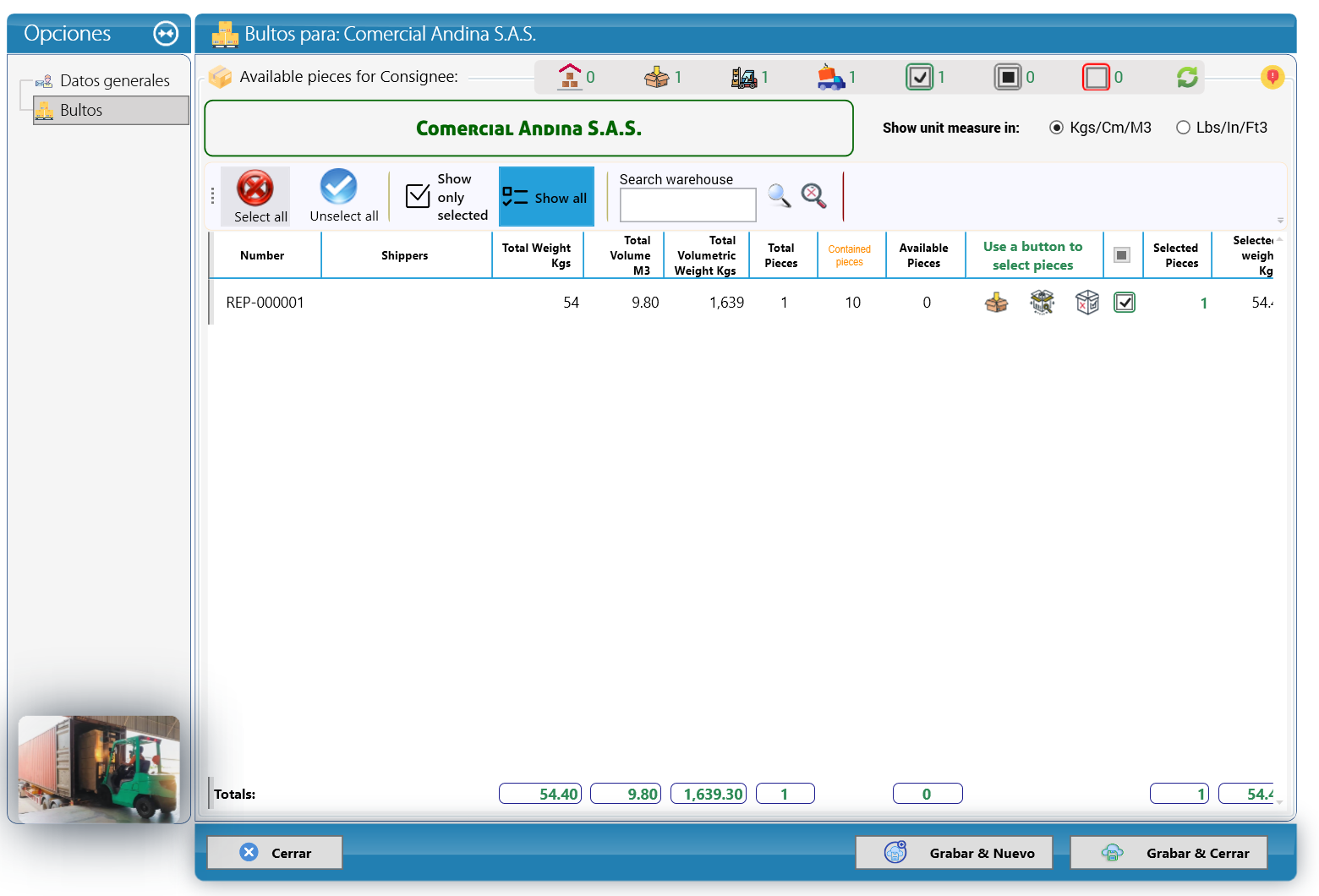Click the open box status icon in header
The width and height of the screenshot is (1319, 896).
tap(656, 78)
